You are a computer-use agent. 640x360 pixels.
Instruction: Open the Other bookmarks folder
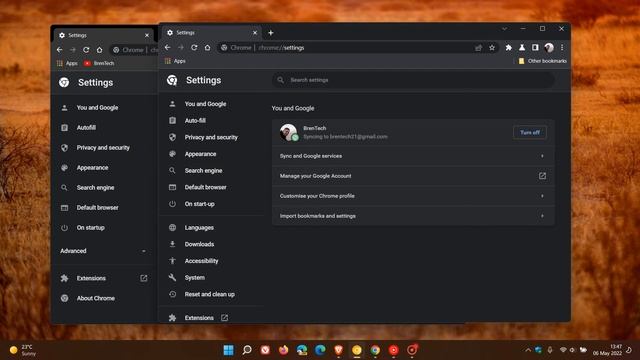[x=542, y=61]
